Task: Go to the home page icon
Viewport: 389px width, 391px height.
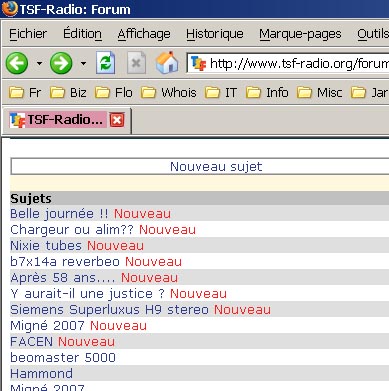Action: pos(167,62)
